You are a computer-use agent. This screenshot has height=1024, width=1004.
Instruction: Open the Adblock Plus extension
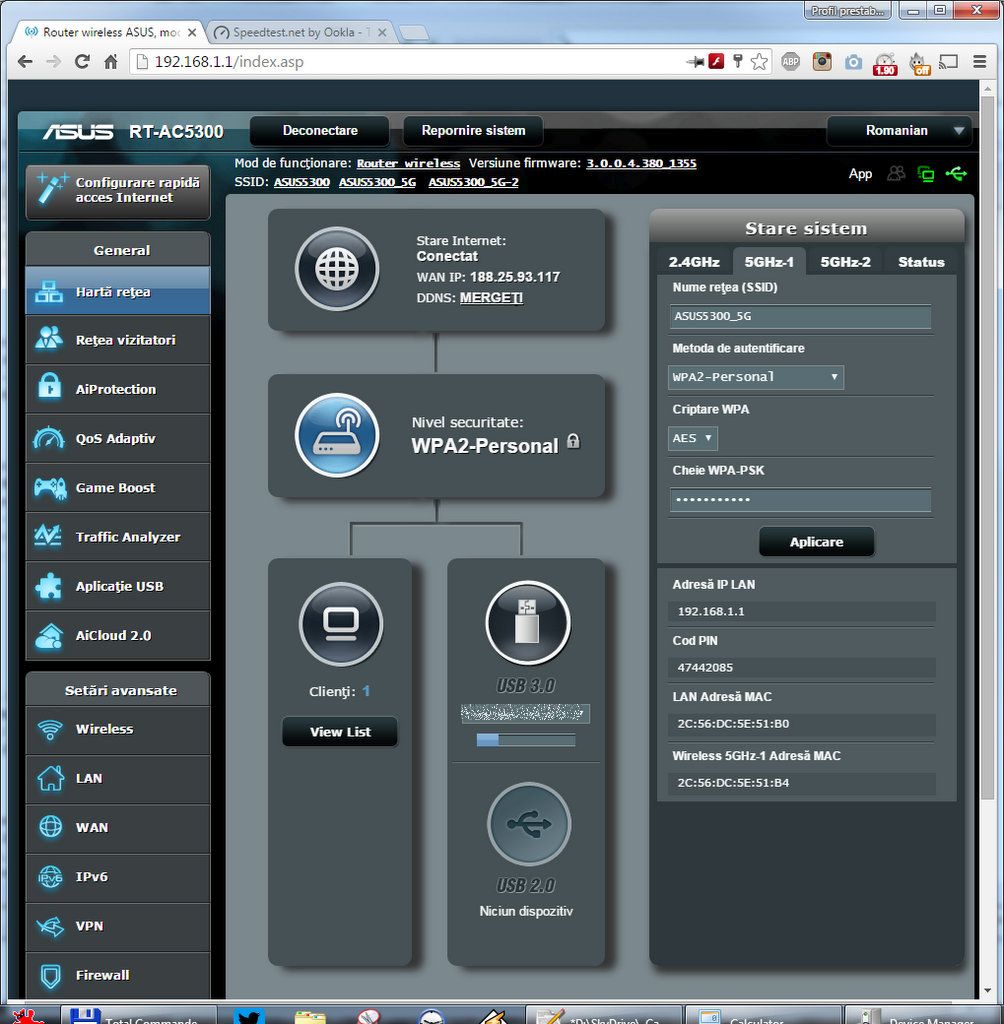(790, 61)
